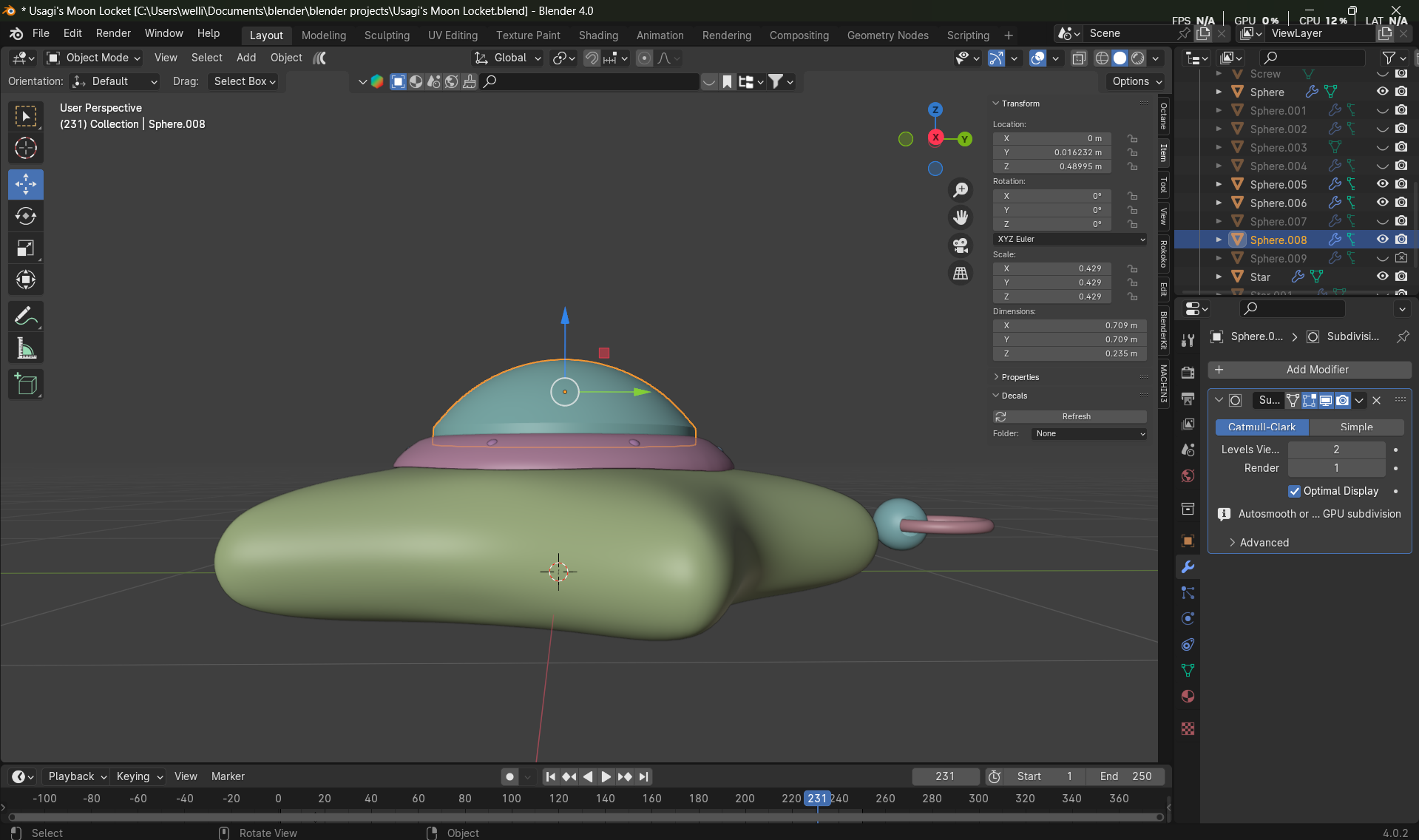Activate the Rotate tool
Viewport: 1419px width, 840px height.
(26, 216)
